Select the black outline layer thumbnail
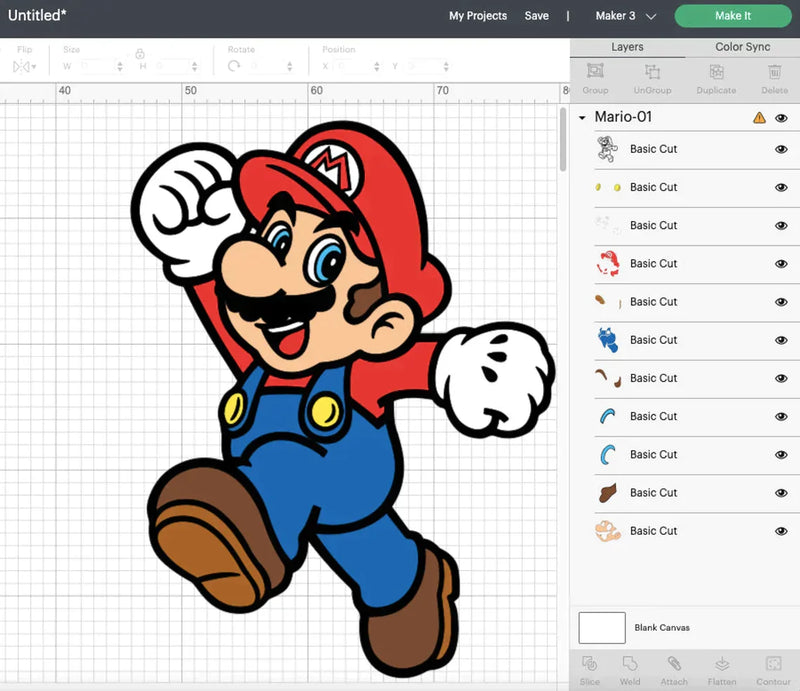The image size is (800, 691). [607, 149]
